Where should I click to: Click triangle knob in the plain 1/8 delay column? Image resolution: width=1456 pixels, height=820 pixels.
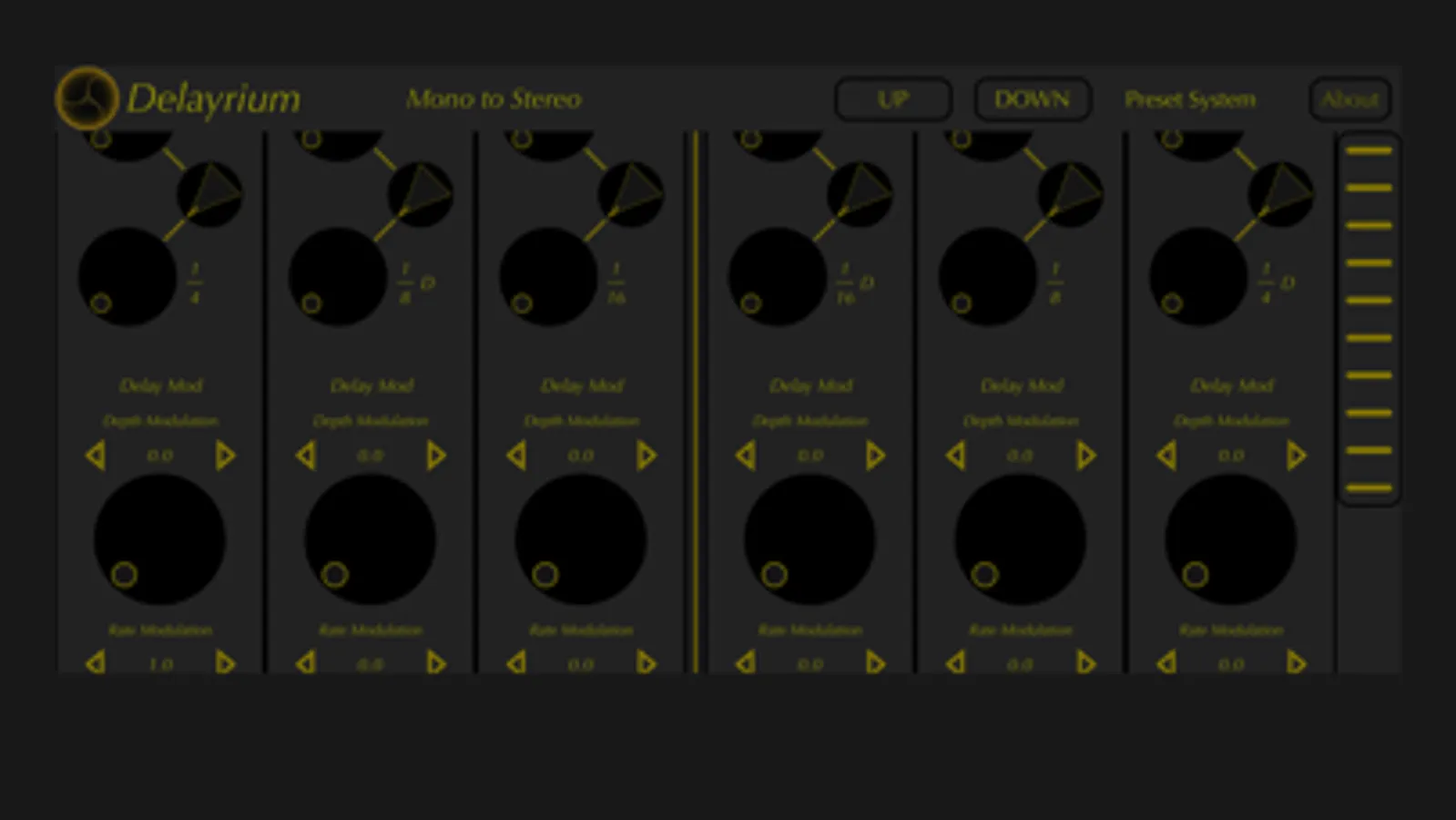(1070, 194)
